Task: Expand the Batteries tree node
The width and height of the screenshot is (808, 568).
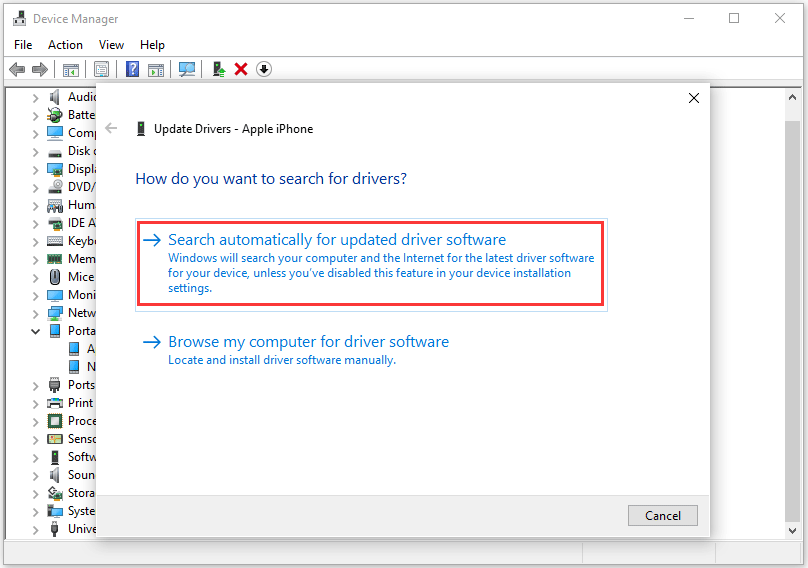Action: [x=36, y=115]
